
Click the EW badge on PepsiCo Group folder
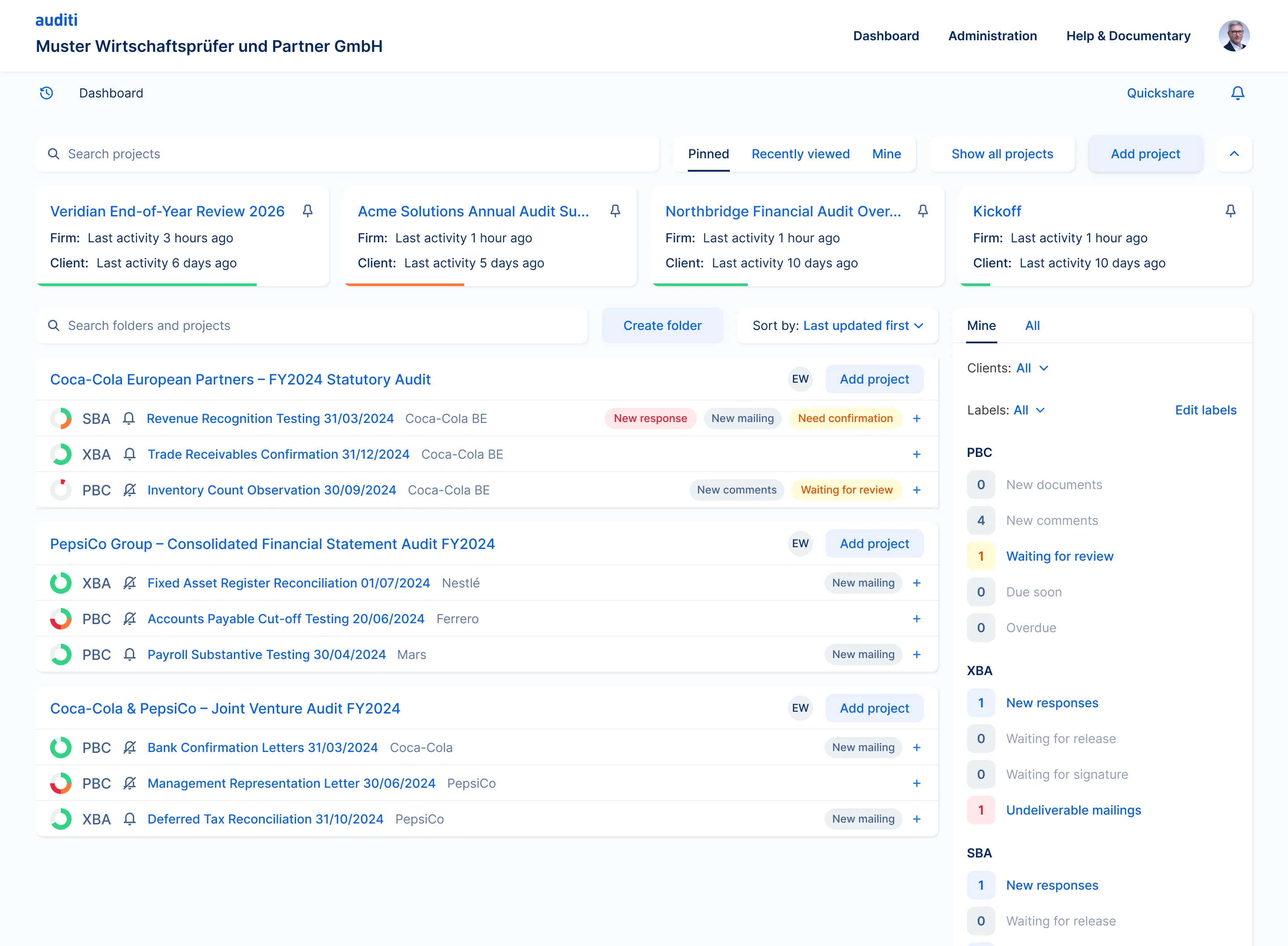[800, 544]
